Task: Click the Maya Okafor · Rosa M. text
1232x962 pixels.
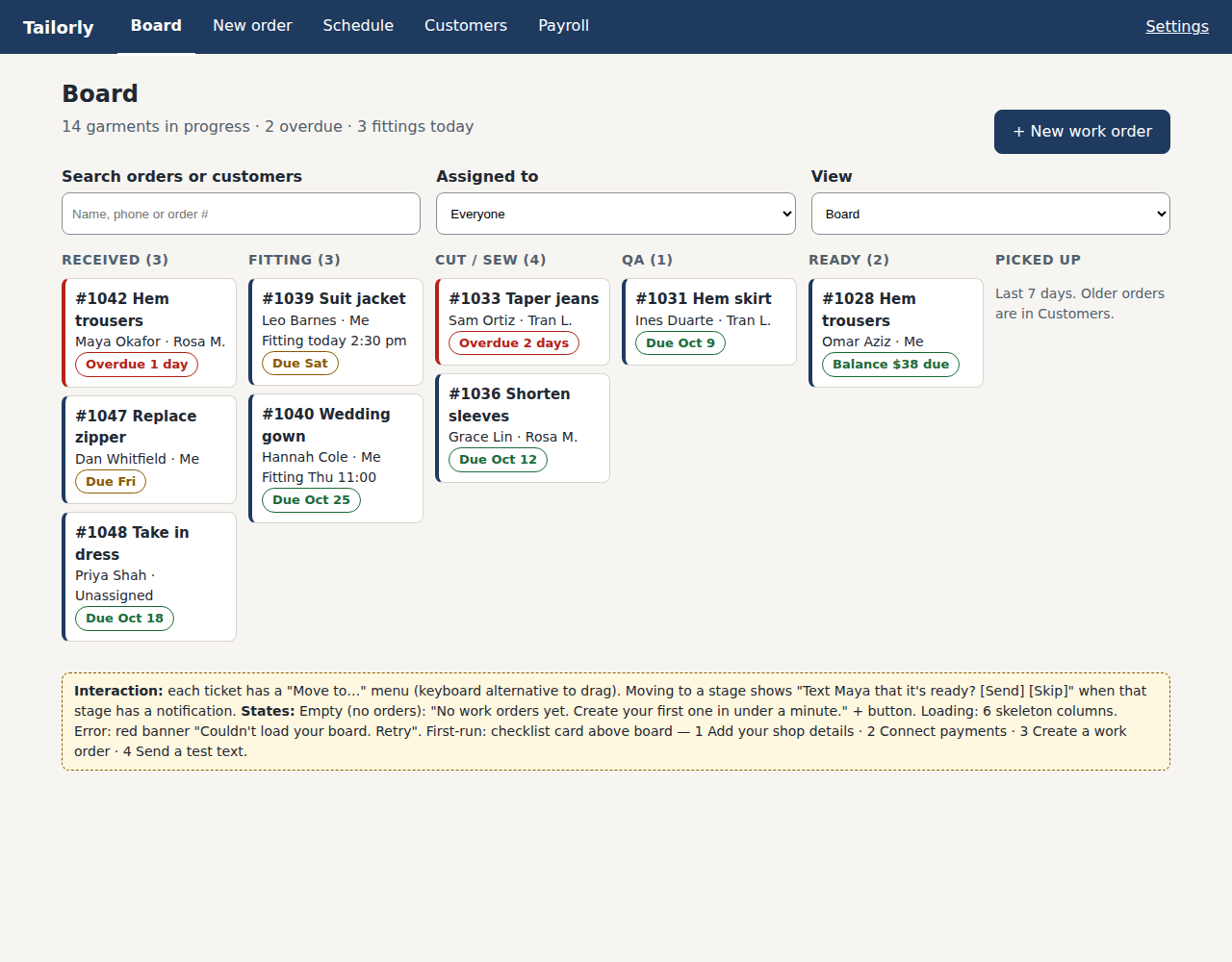Action: pos(150,342)
